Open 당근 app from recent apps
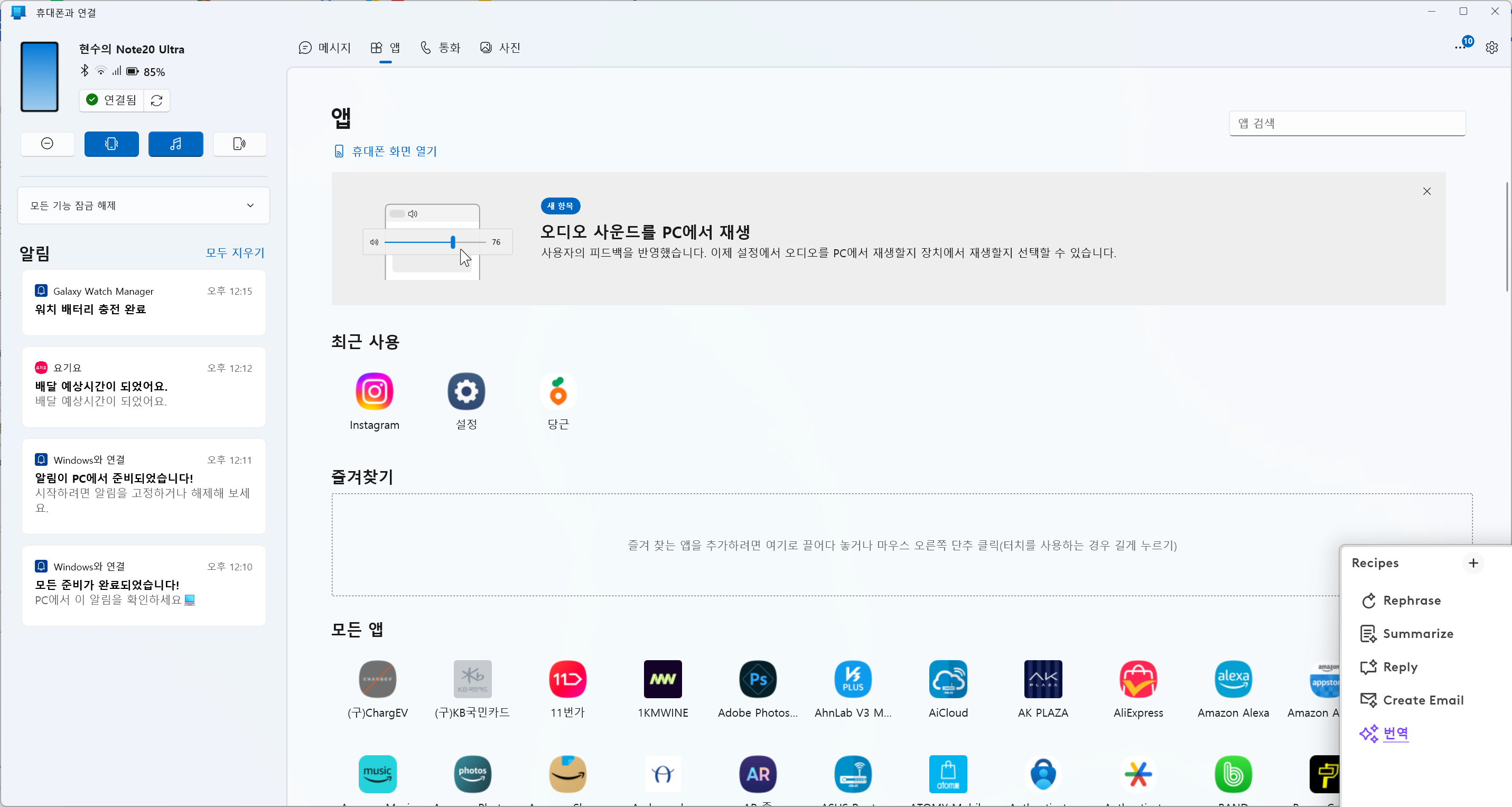1512x807 pixels. pos(558,401)
